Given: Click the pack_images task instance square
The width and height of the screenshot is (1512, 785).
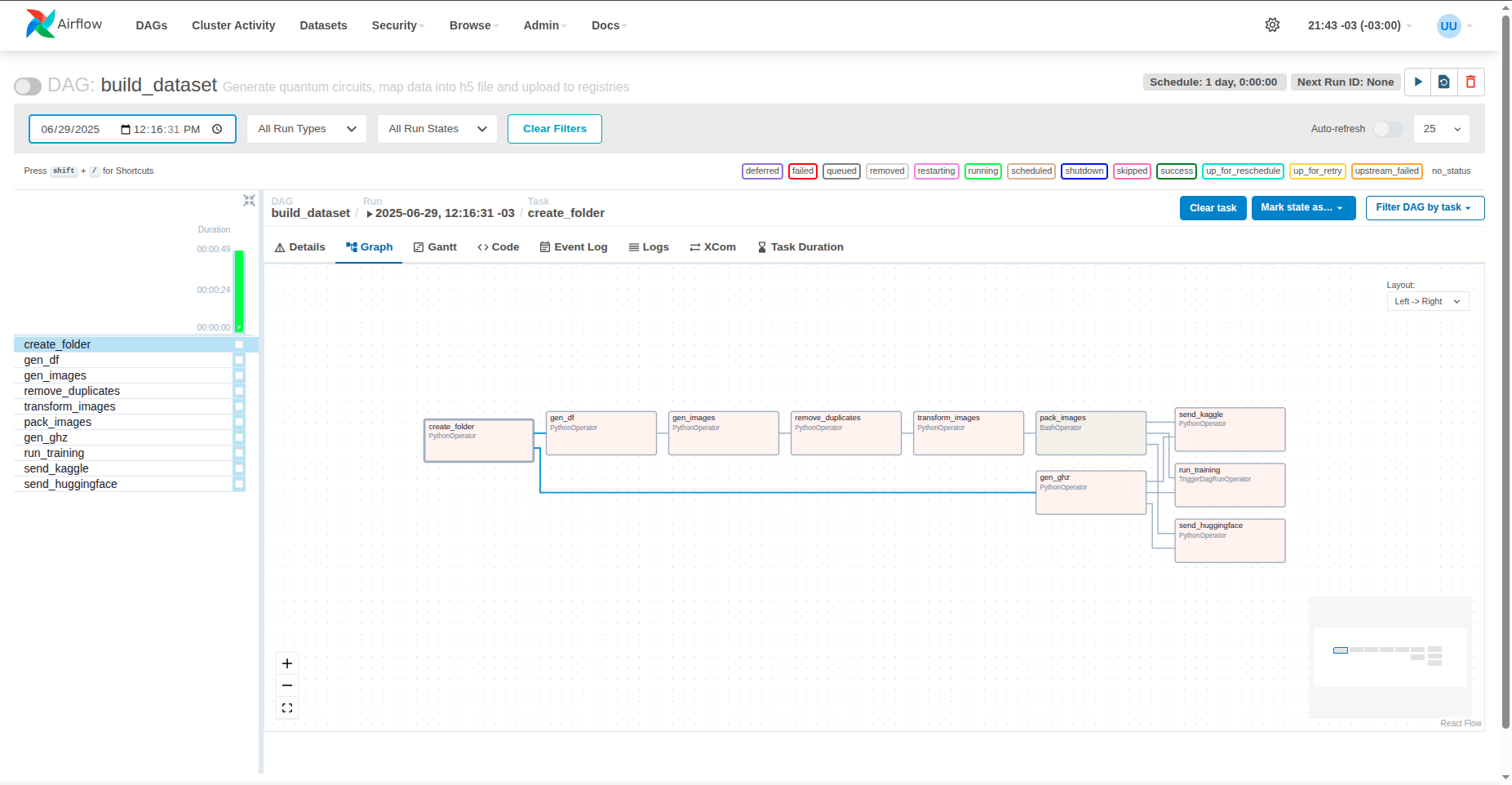Looking at the screenshot, I should 239,422.
